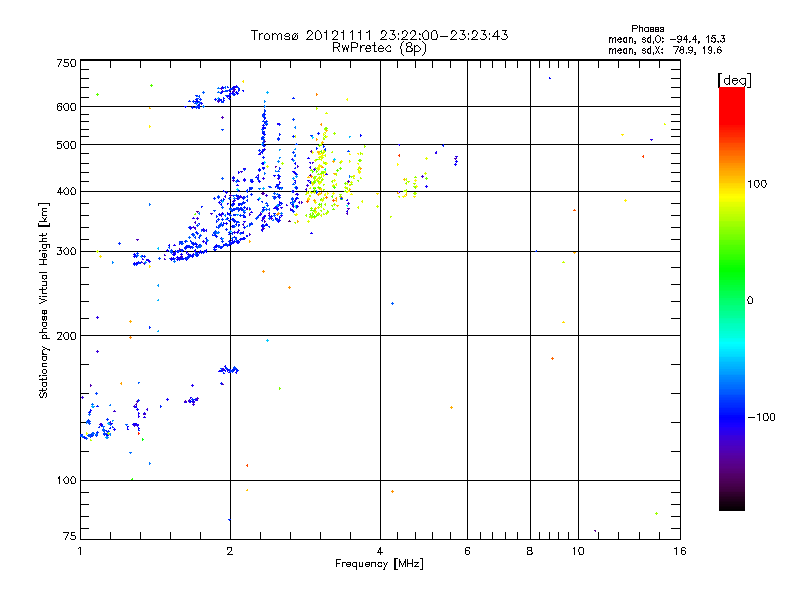Image resolution: width=800 pixels, height=600 pixels.
Task: Select the 'RwPretec (8p)' subtitle
Action: point(379,48)
